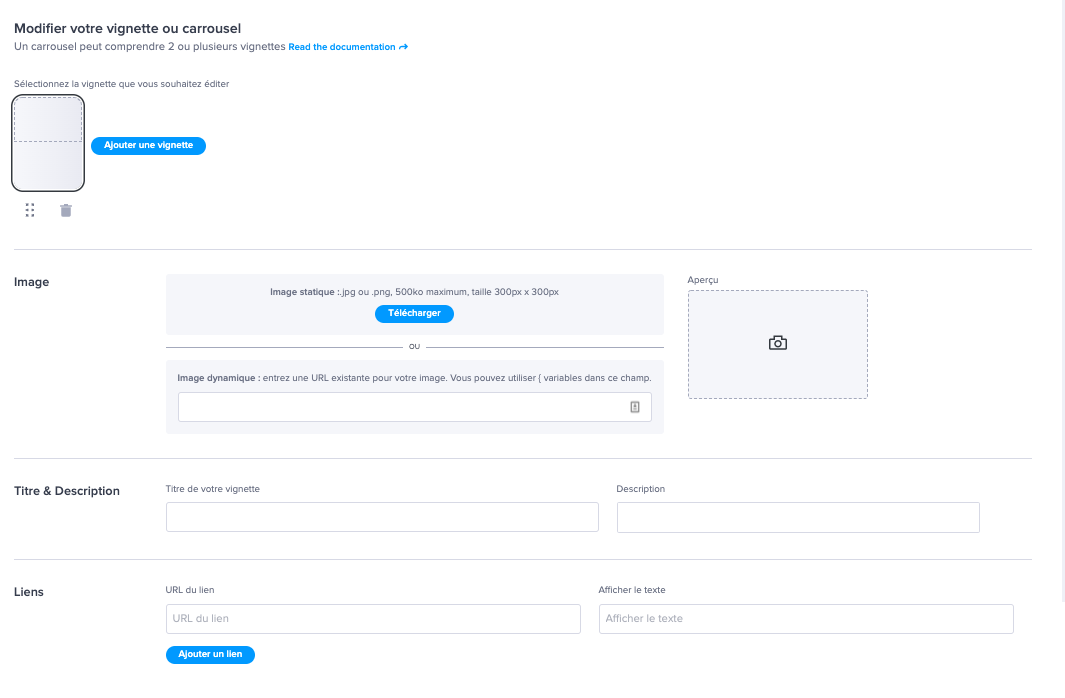Focus the dynamic image URL input field

[x=414, y=407]
